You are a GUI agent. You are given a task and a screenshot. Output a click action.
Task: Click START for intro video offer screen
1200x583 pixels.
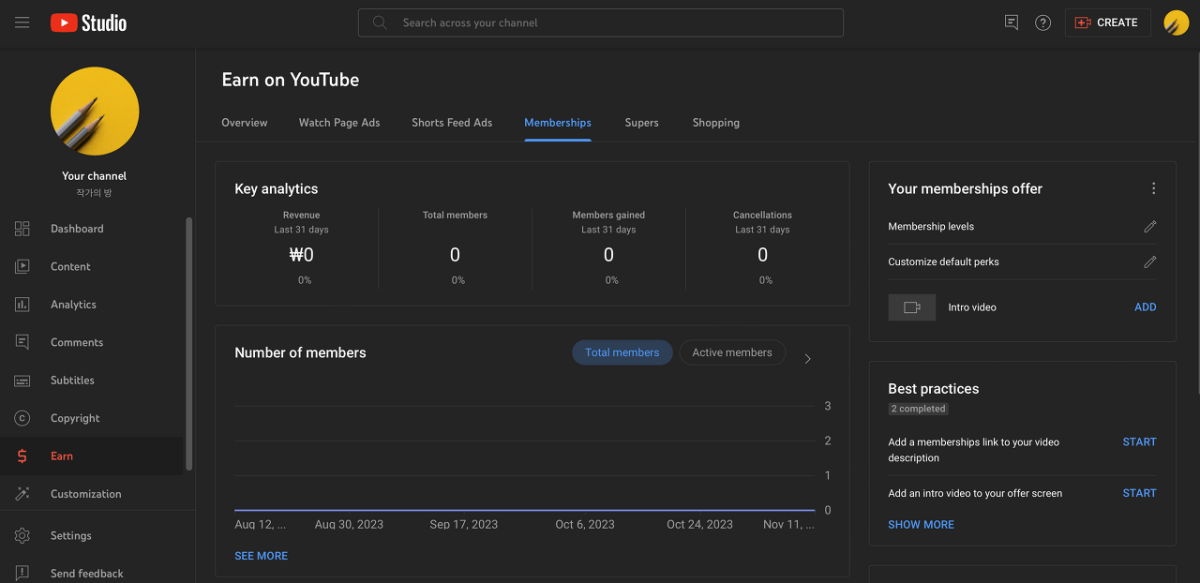1139,493
